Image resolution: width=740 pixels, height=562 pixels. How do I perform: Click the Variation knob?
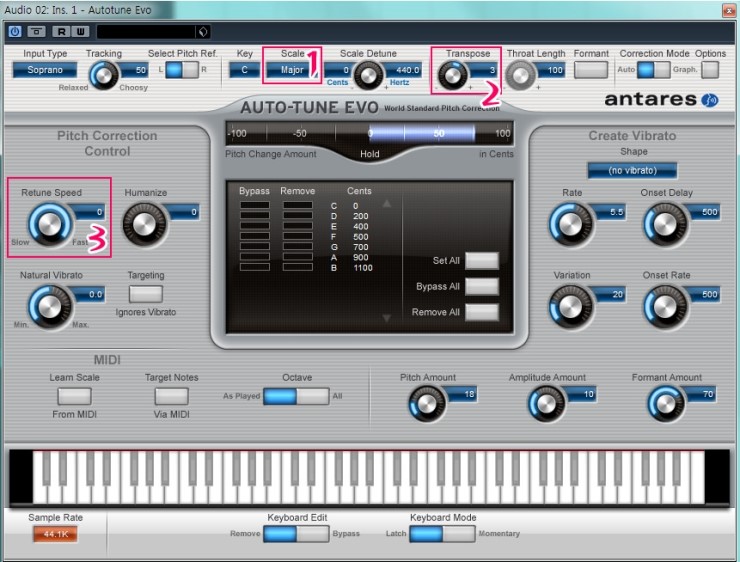(x=571, y=307)
